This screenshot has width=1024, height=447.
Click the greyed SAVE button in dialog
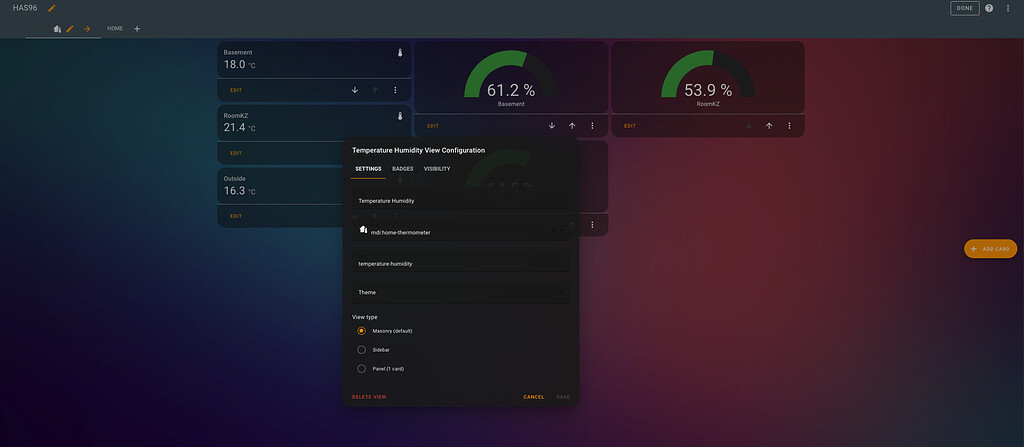(563, 397)
